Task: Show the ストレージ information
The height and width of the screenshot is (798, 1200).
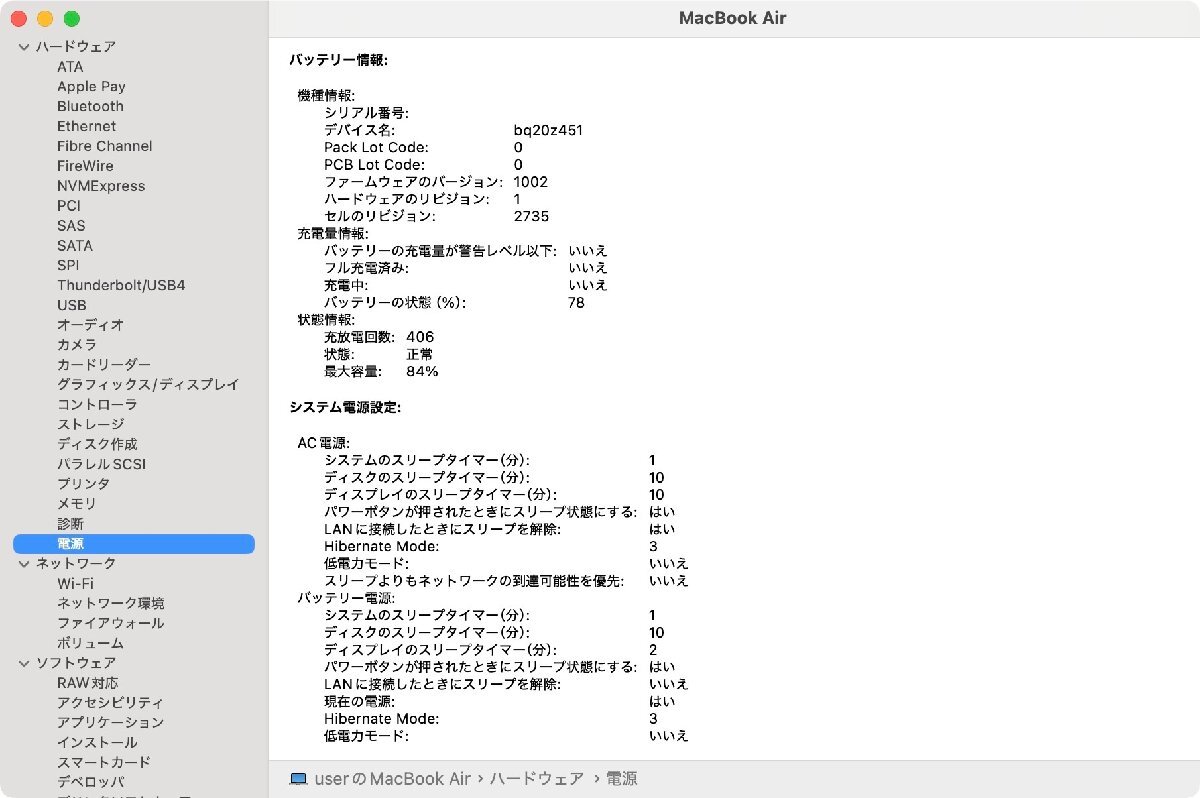Action: (90, 424)
